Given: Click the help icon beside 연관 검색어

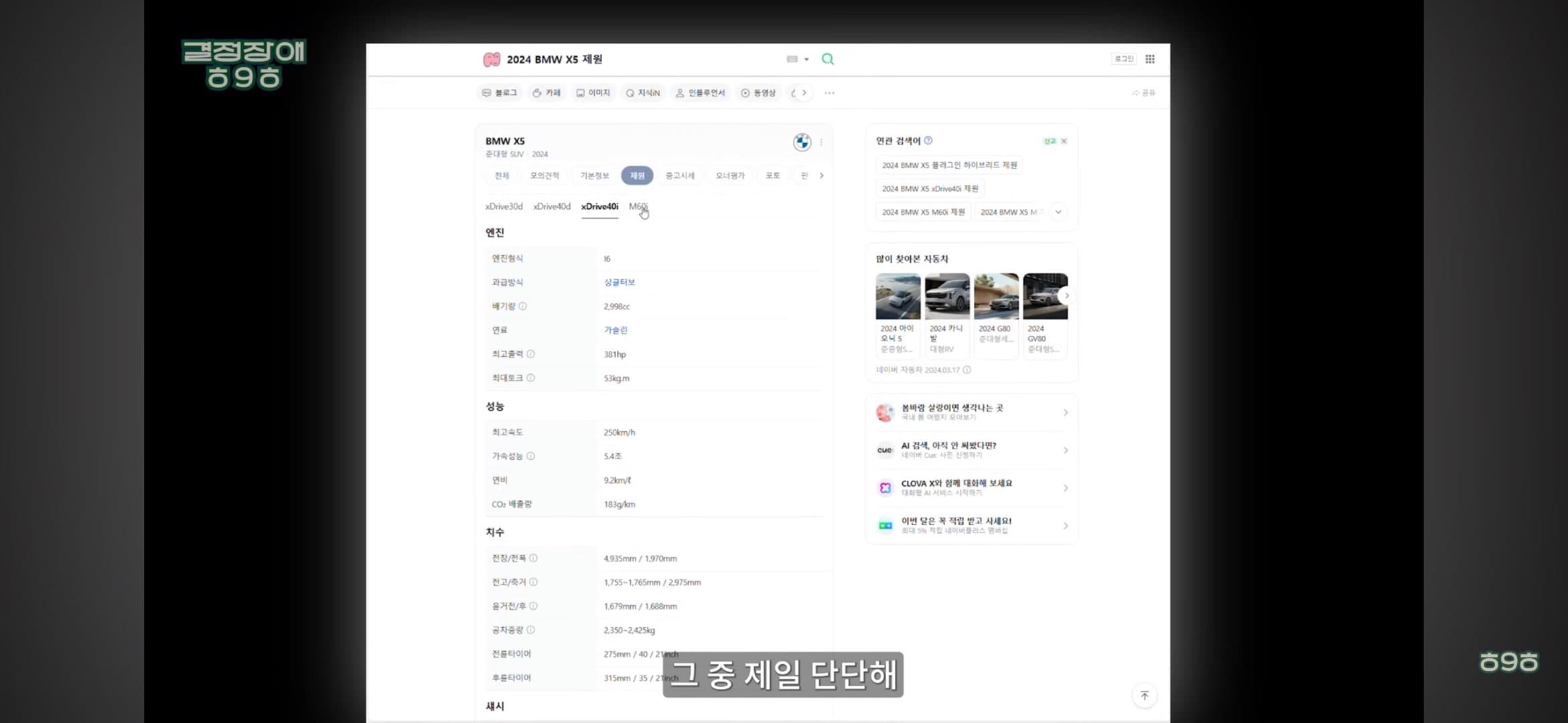Looking at the screenshot, I should click(928, 141).
